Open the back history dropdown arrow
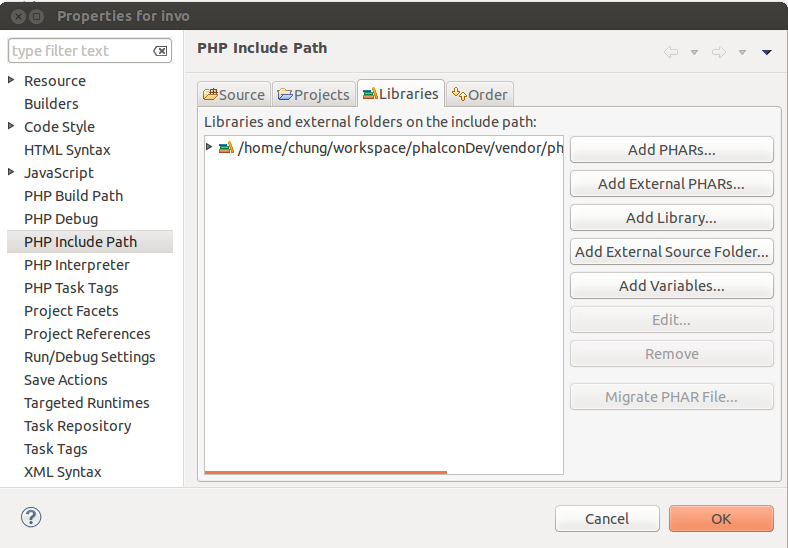 694,52
